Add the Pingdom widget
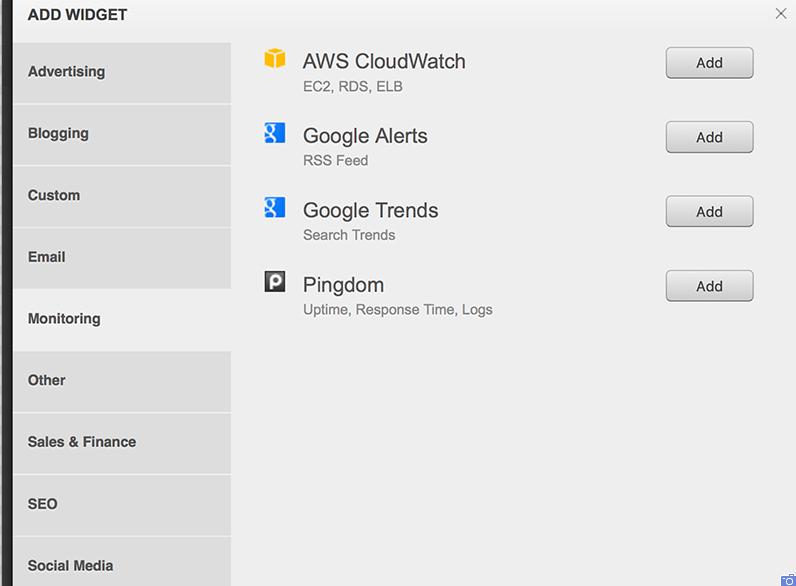796x586 pixels. [x=709, y=286]
